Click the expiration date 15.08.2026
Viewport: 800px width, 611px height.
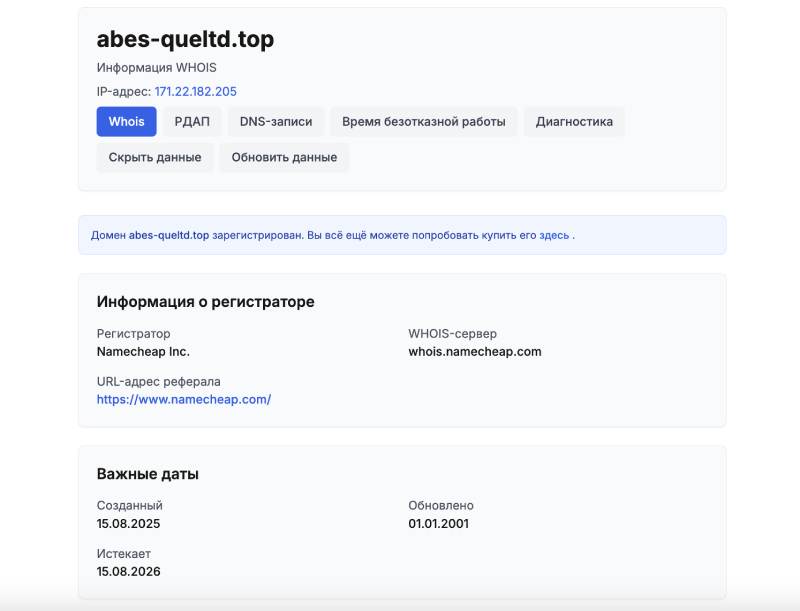tap(128, 571)
